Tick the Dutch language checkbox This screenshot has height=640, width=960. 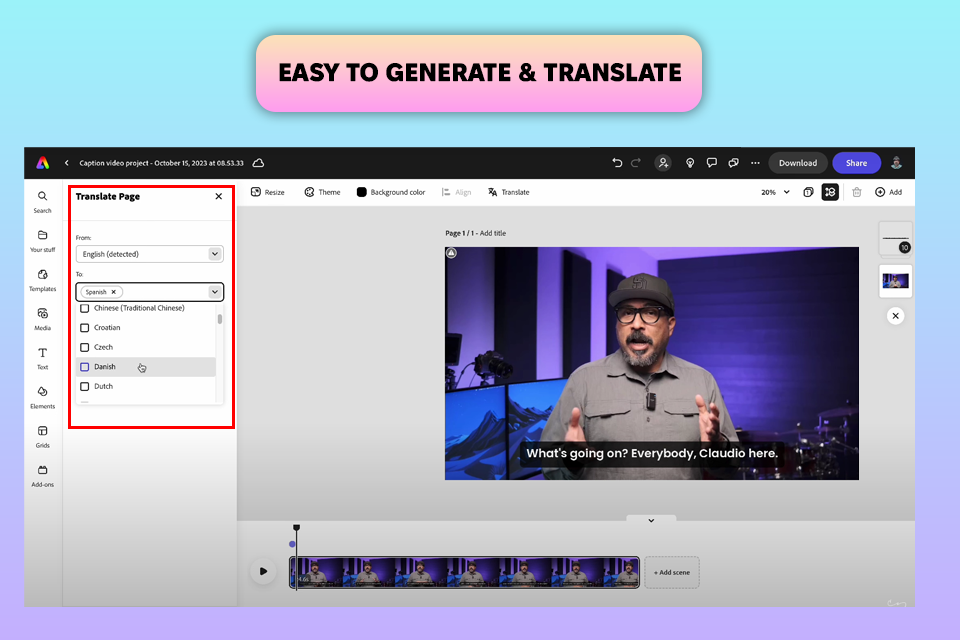coord(85,386)
